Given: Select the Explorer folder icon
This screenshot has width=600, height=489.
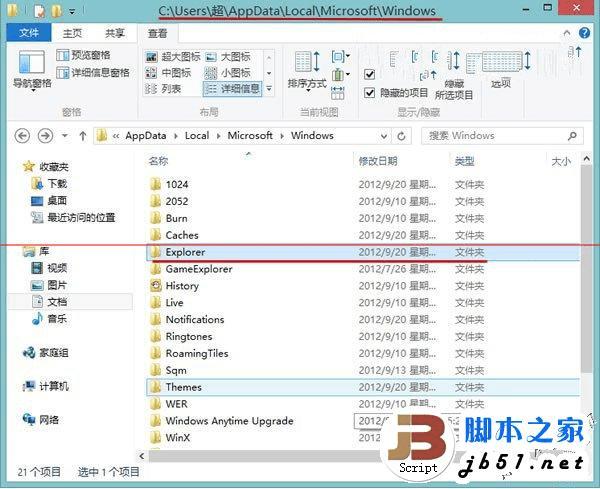Looking at the screenshot, I should (x=156, y=252).
